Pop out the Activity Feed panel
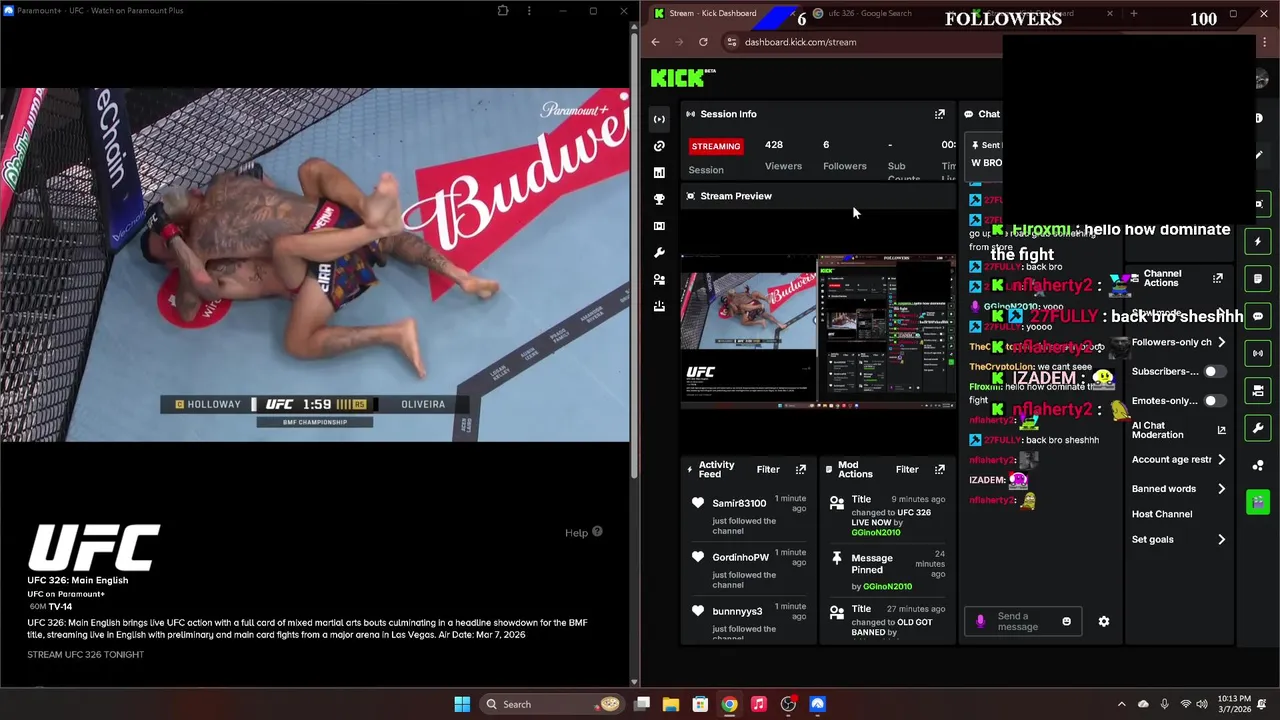This screenshot has width=1280, height=720. click(800, 469)
